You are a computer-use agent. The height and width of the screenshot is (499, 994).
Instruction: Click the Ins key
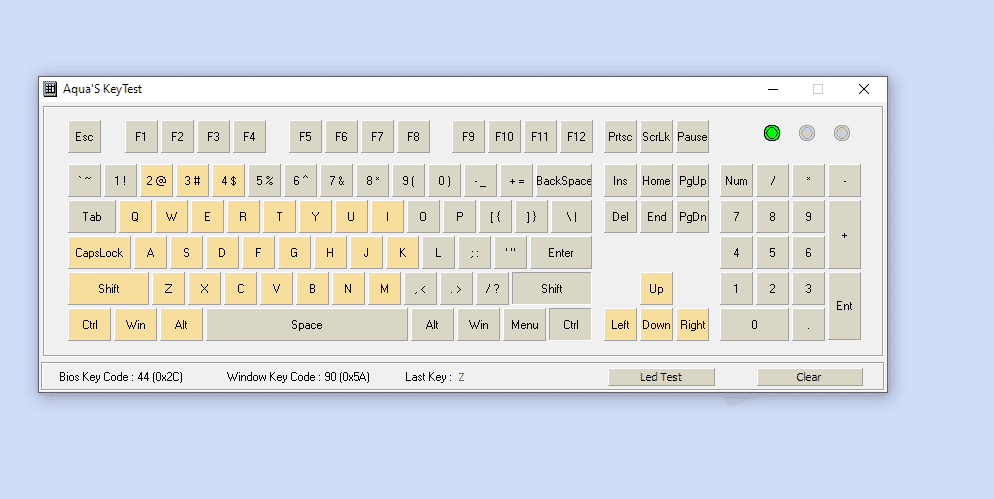click(x=620, y=181)
